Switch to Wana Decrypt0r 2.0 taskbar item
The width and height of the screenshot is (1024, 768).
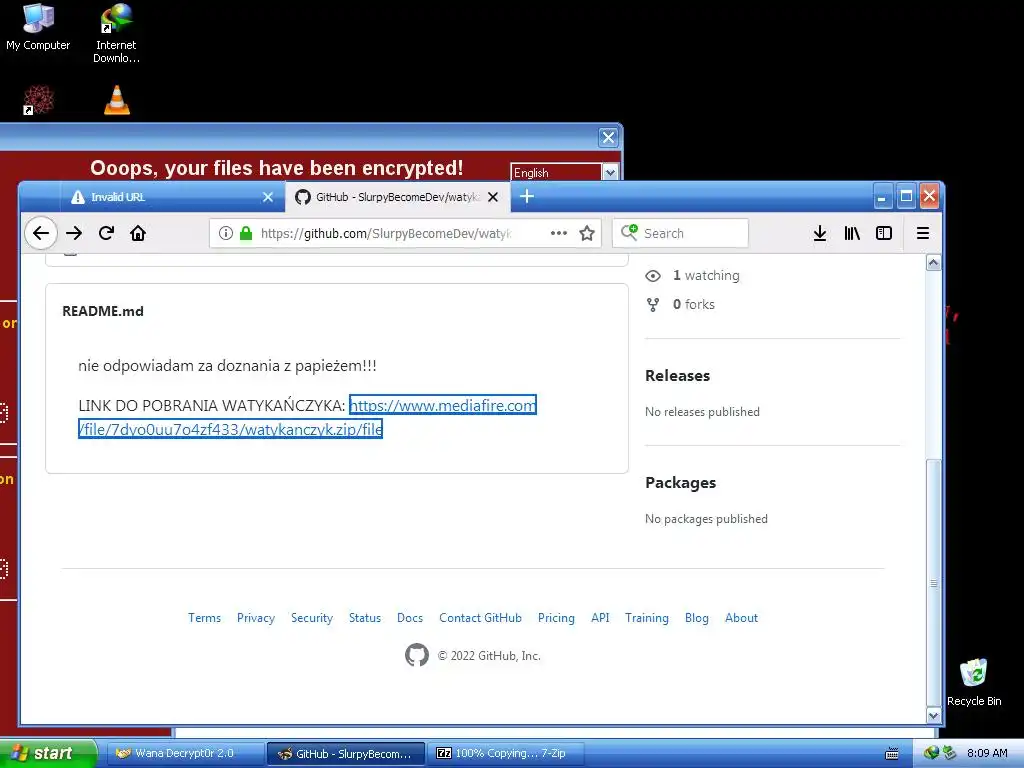185,753
